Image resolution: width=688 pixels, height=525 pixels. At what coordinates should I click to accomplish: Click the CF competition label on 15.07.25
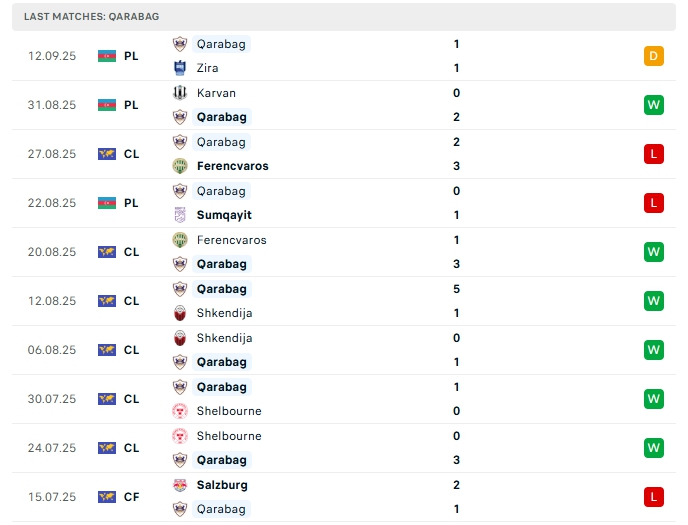click(x=131, y=497)
